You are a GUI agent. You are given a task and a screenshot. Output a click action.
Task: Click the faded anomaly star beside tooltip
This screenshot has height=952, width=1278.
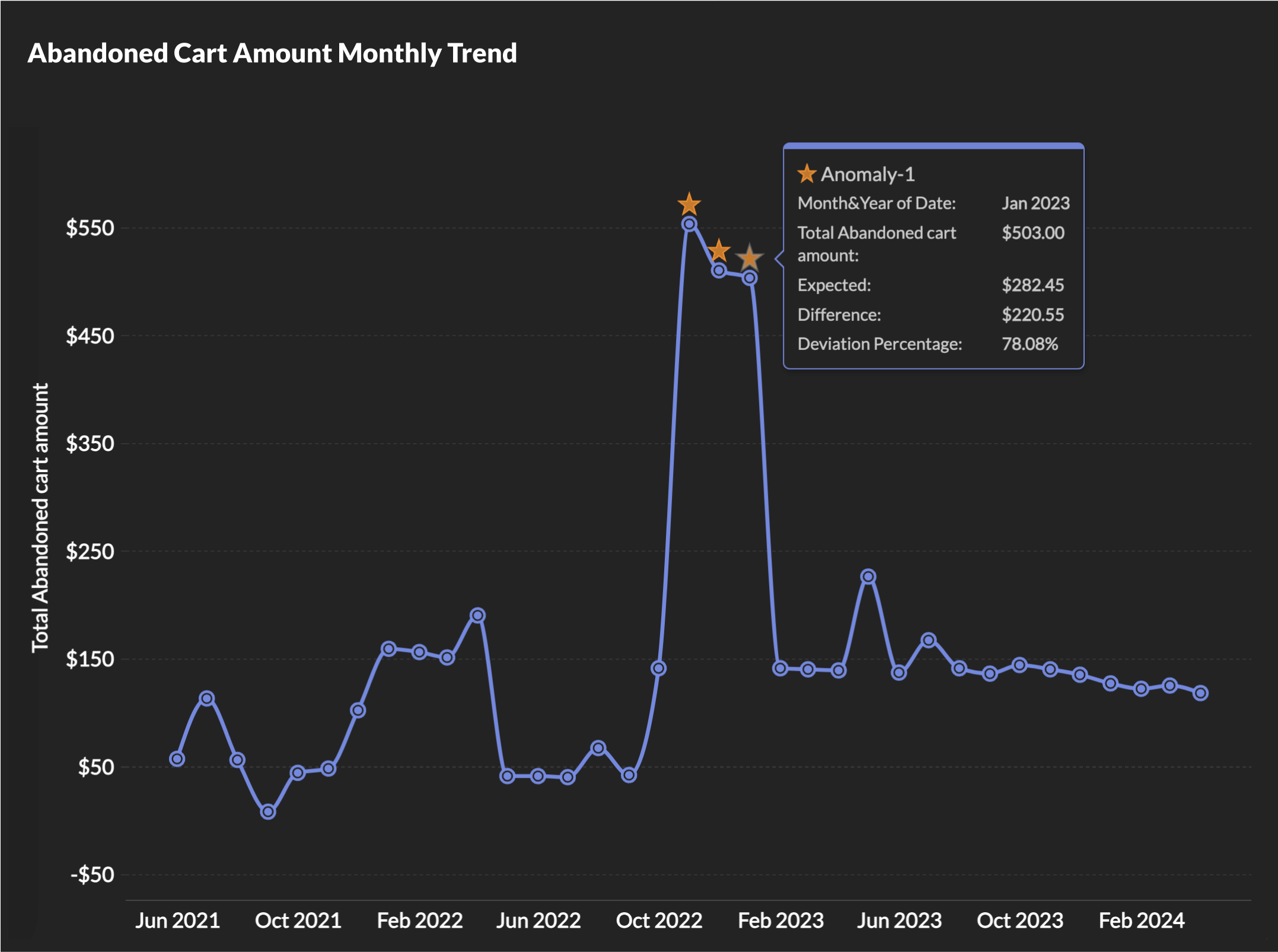(x=750, y=259)
